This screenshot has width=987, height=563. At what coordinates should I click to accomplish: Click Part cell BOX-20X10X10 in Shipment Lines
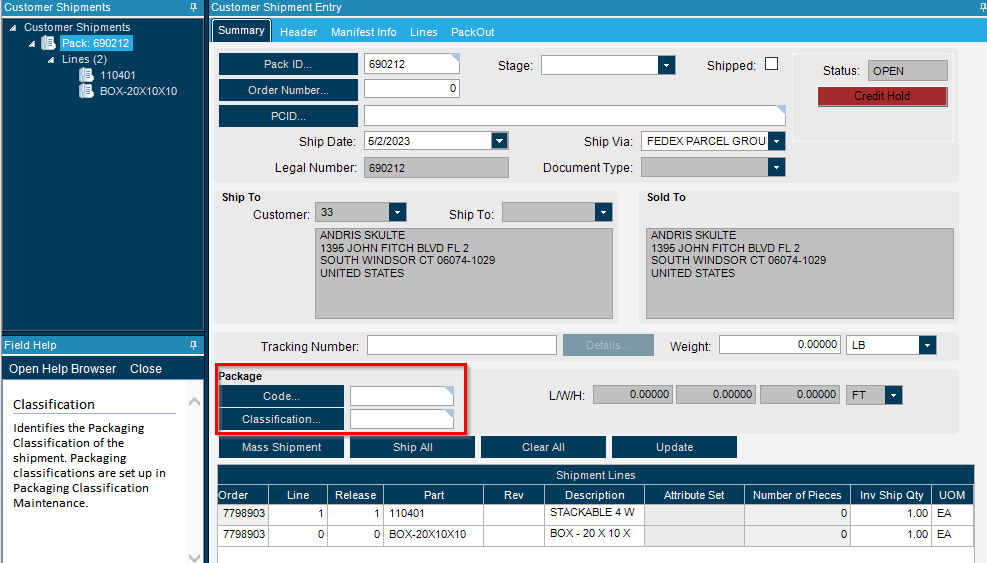434,535
